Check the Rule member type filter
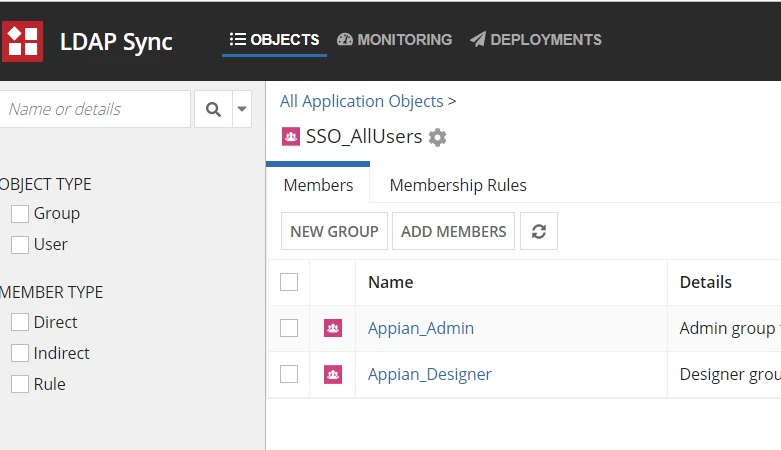The width and height of the screenshot is (781, 450). pyautogui.click(x=20, y=384)
